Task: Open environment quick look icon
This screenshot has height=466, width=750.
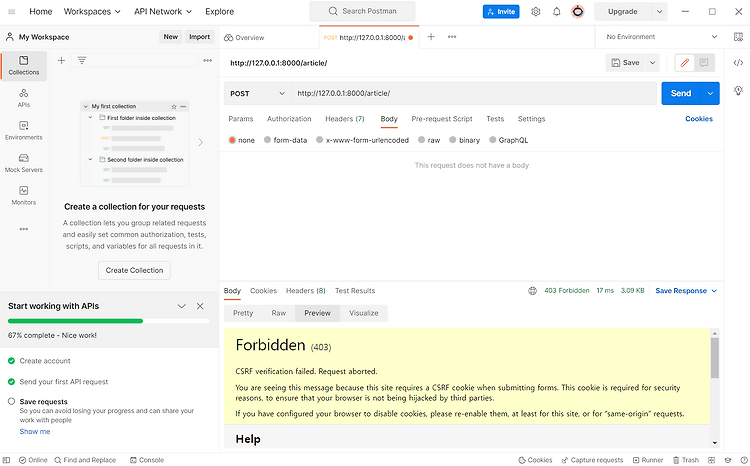Action: click(x=739, y=37)
